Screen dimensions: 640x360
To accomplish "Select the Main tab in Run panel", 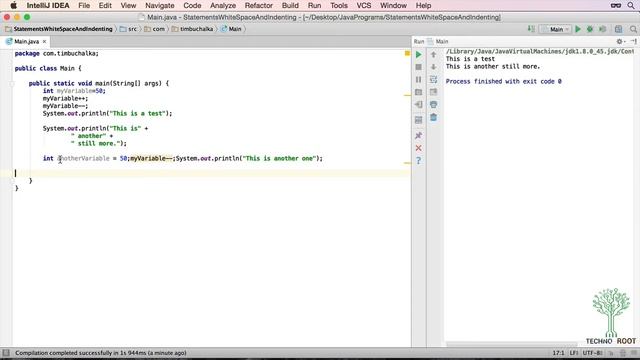I will pos(438,41).
